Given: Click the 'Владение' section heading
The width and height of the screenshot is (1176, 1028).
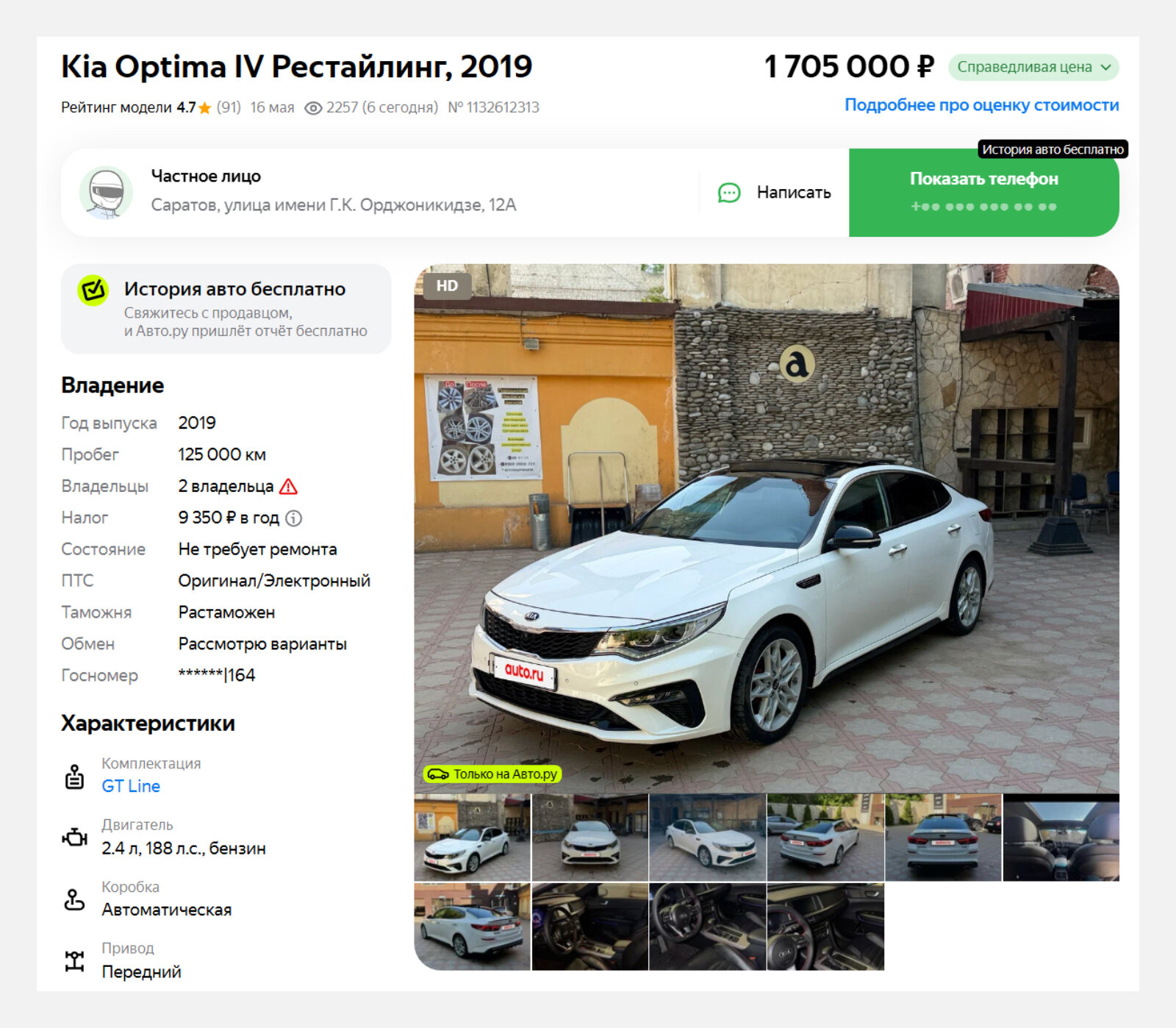Looking at the screenshot, I should [x=112, y=385].
